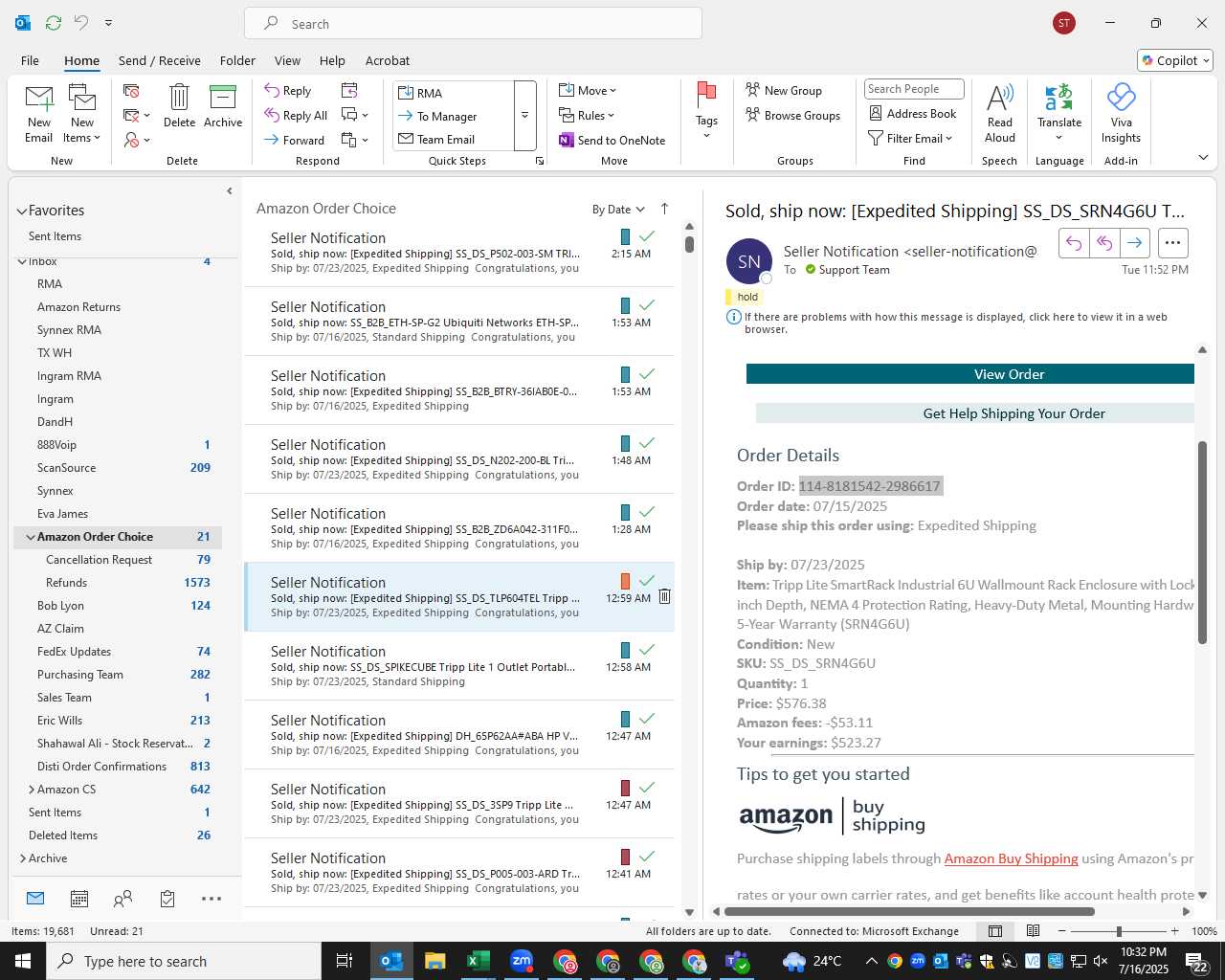Click Reply in the ribbon
The height and width of the screenshot is (980, 1225).
click(288, 91)
